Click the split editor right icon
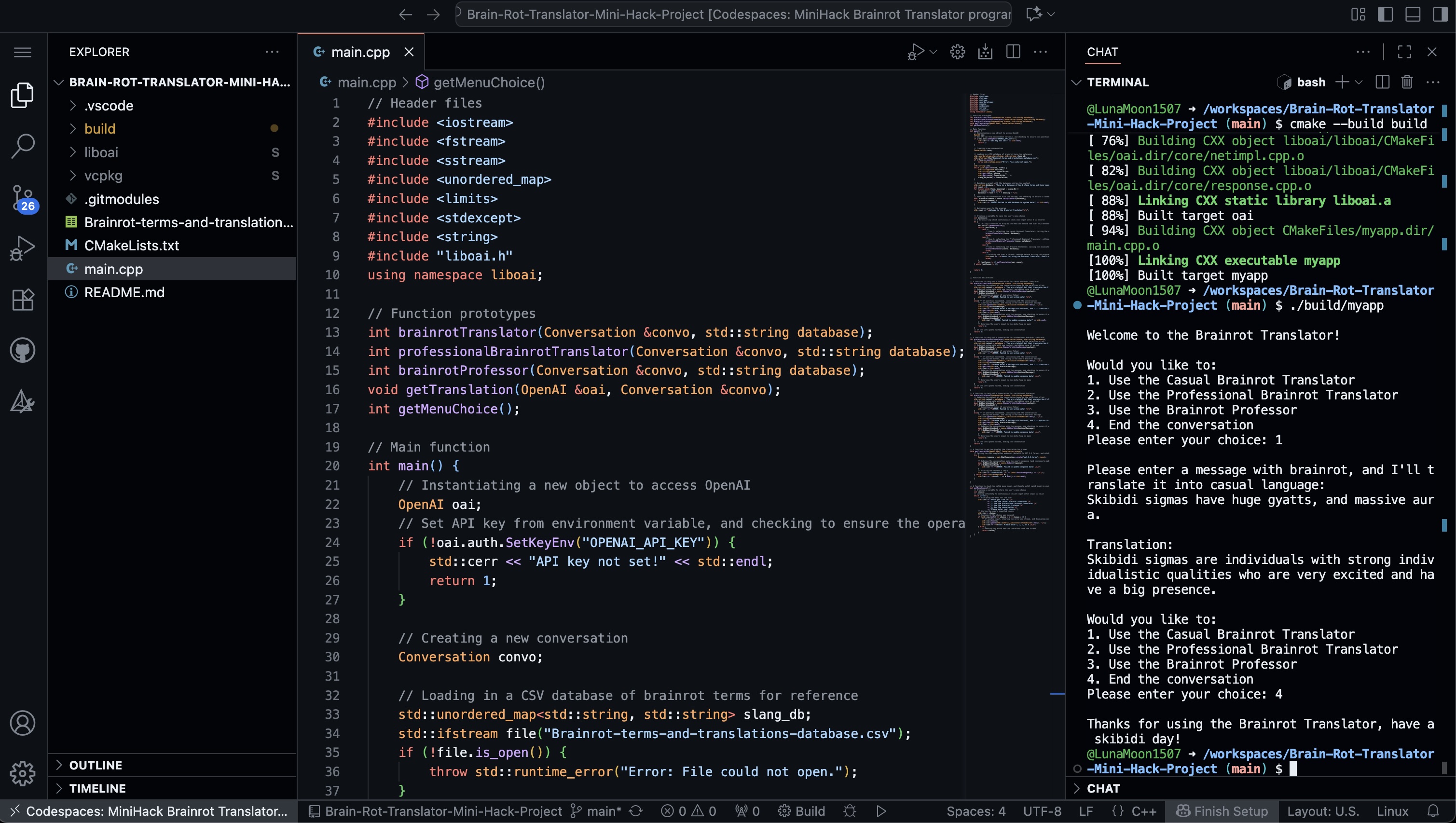This screenshot has width=1456, height=823. 1013,52
